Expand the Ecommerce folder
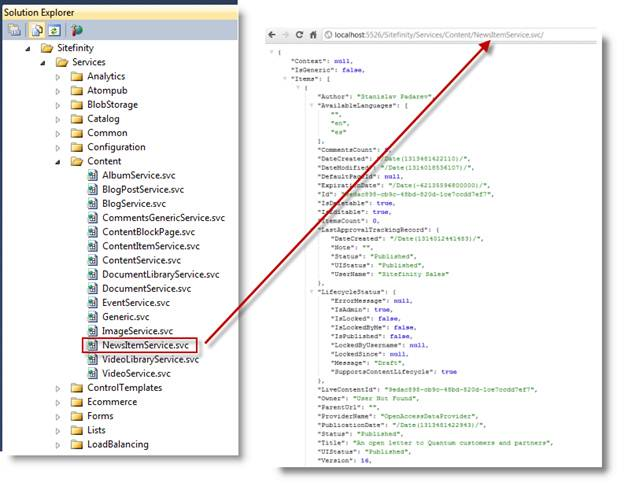The height and width of the screenshot is (486, 624). tap(58, 402)
